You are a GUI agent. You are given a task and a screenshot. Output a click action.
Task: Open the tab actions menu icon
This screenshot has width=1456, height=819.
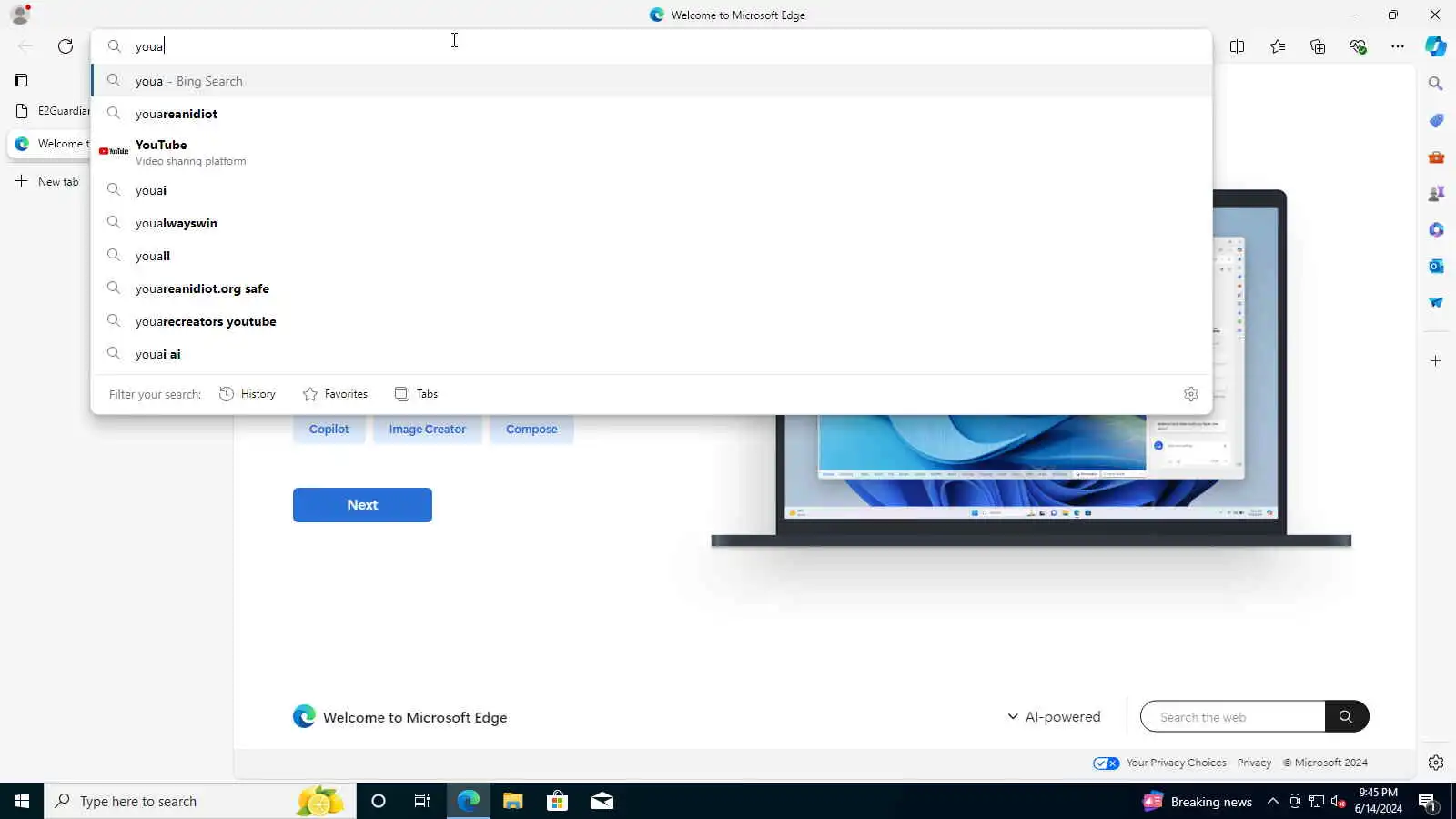pyautogui.click(x=21, y=80)
